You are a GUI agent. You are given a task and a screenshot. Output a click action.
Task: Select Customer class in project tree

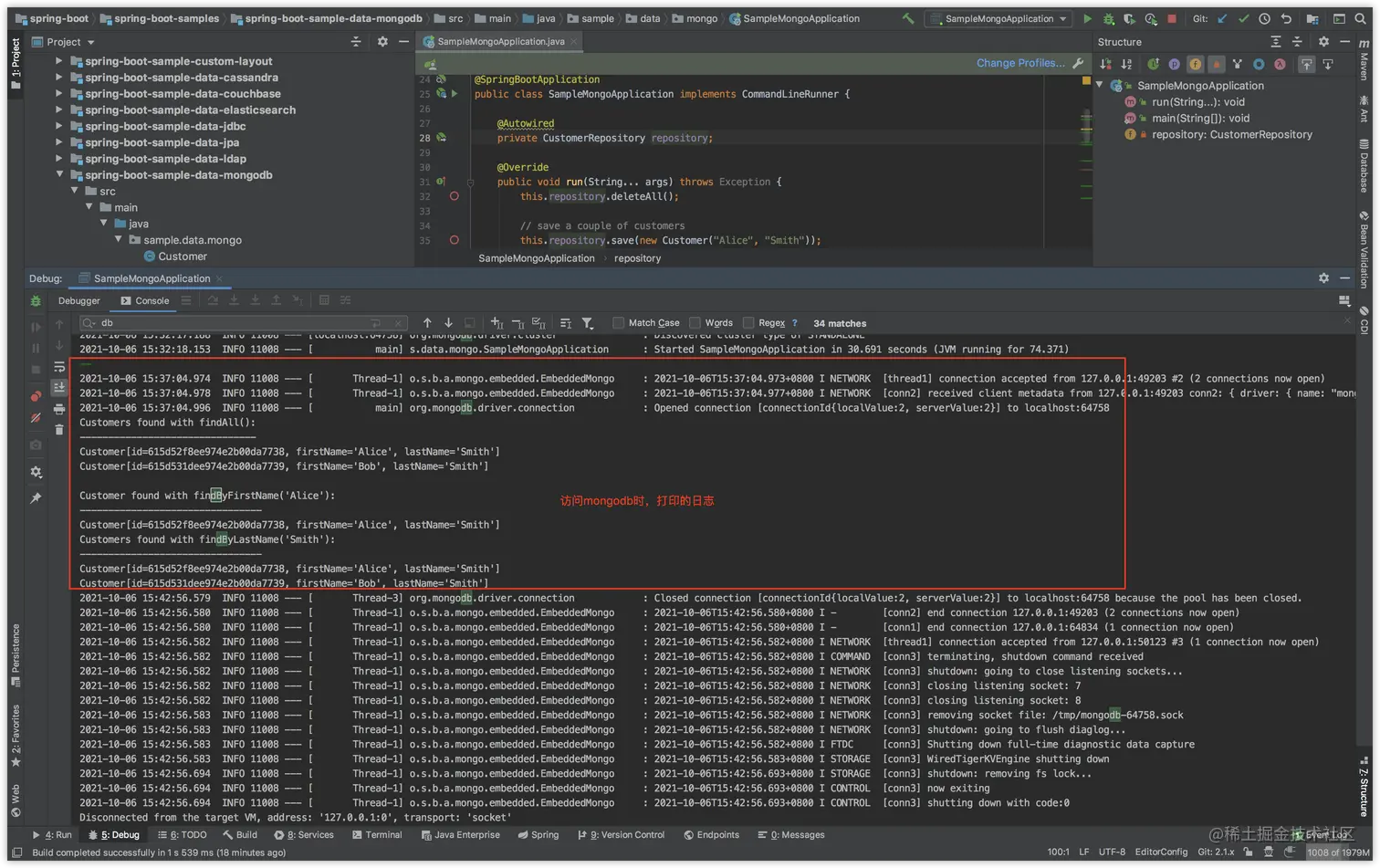175,256
